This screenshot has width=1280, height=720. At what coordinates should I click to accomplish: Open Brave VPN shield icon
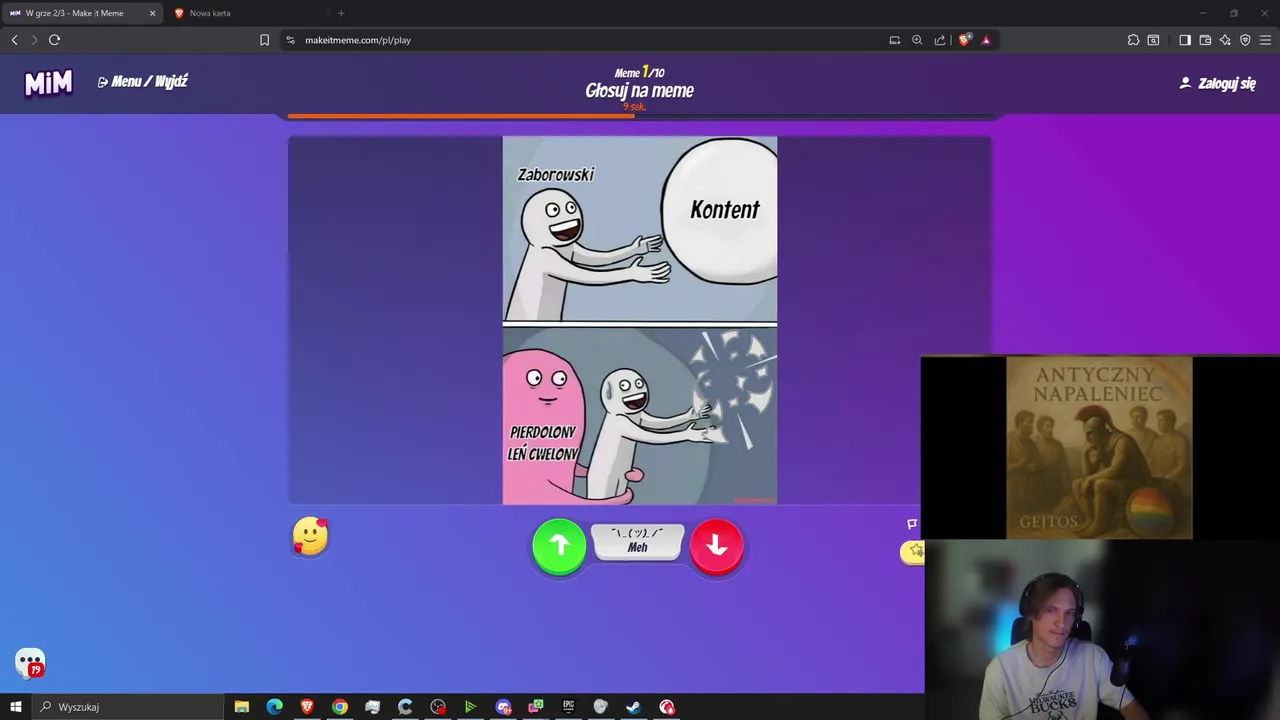(x=1245, y=40)
